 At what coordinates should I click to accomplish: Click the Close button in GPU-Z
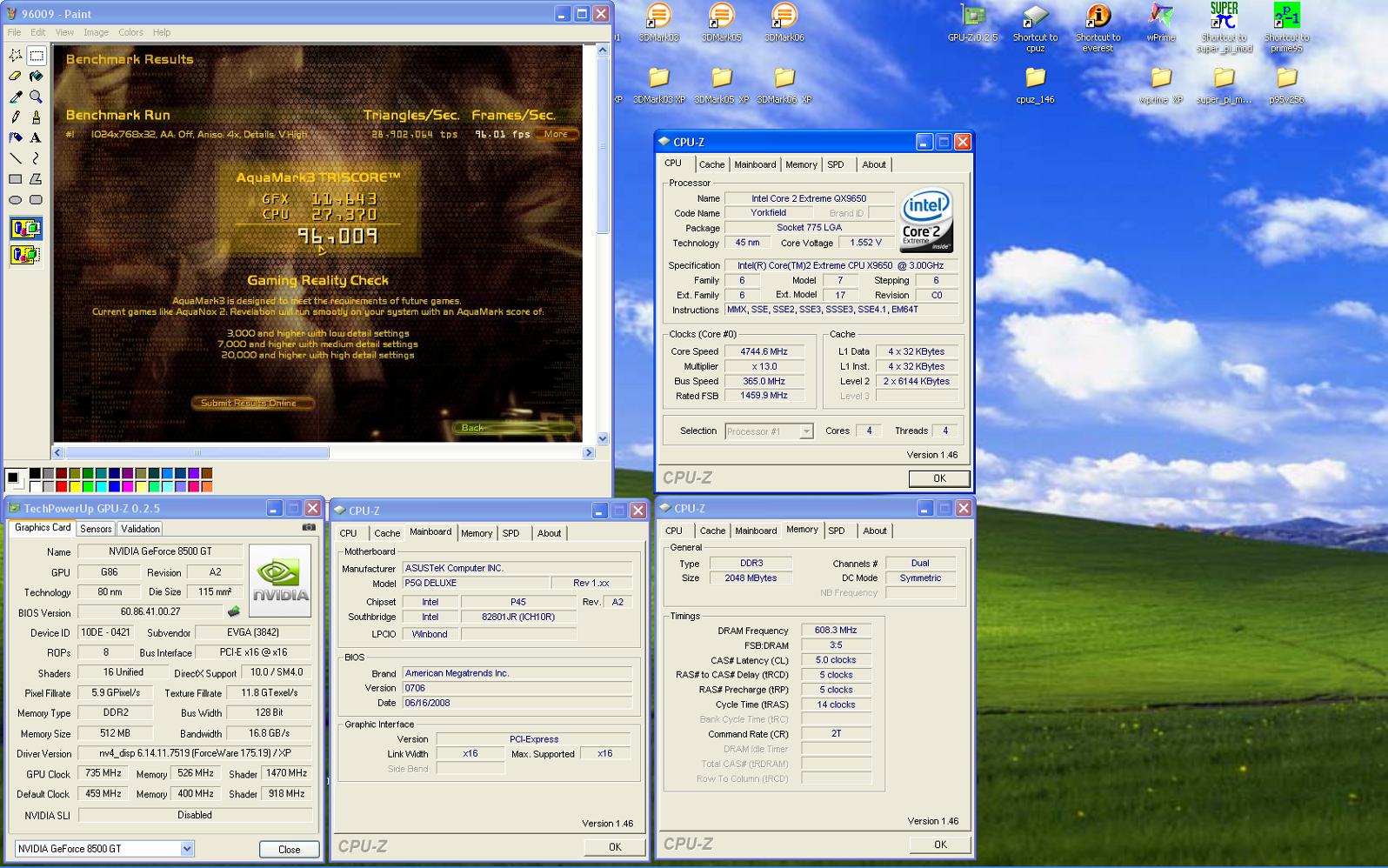point(290,850)
